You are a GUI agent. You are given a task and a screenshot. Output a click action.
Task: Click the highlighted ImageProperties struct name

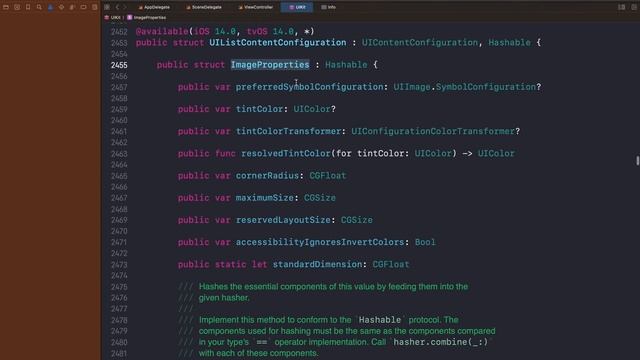coord(270,64)
